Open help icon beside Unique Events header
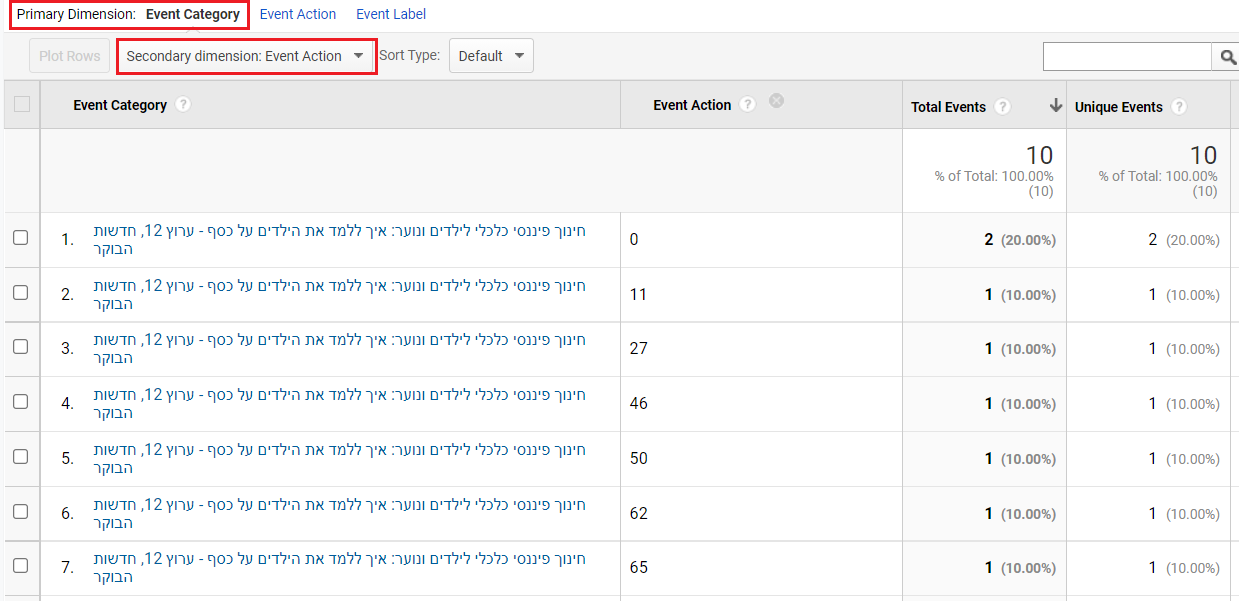 (1178, 107)
